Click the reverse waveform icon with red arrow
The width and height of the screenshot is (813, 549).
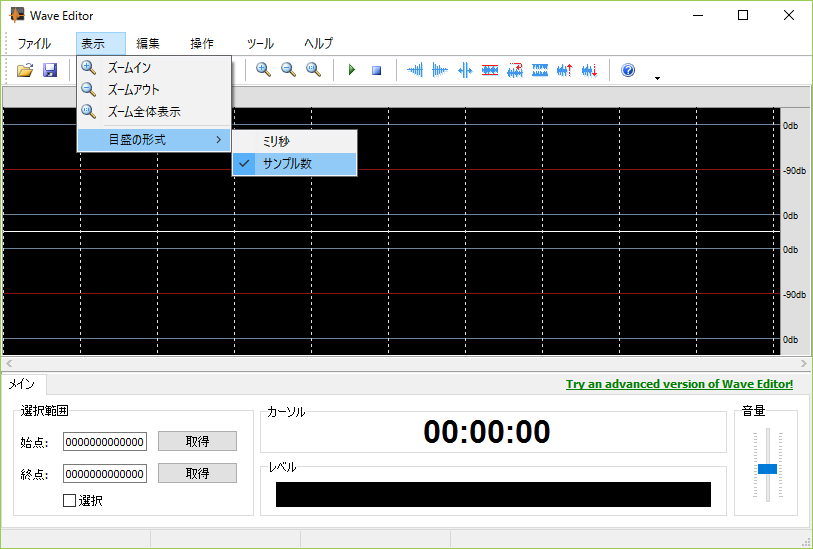515,69
